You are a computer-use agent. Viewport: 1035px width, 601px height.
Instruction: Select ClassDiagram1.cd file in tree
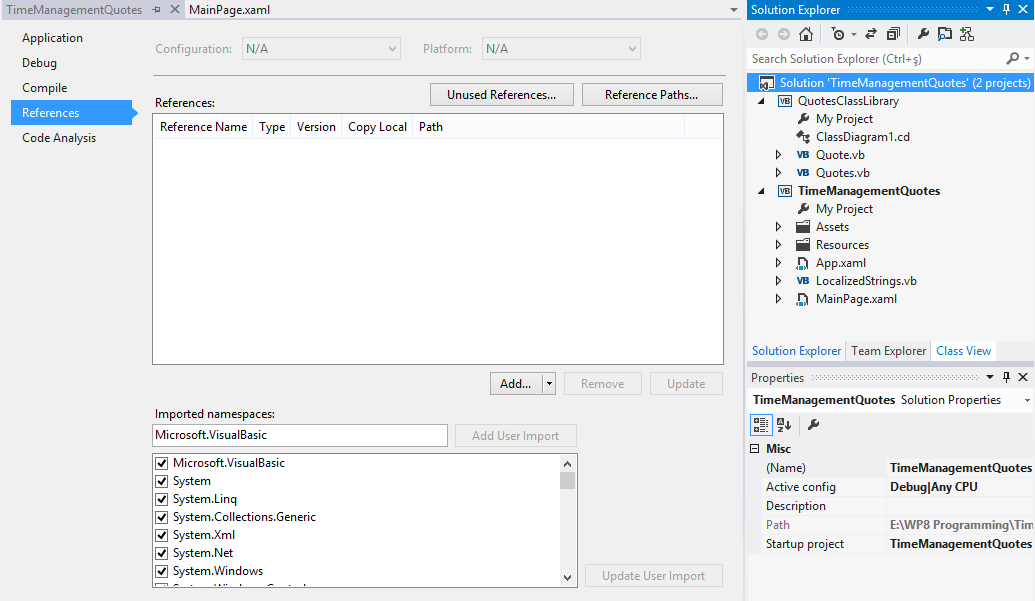pyautogui.click(x=862, y=137)
